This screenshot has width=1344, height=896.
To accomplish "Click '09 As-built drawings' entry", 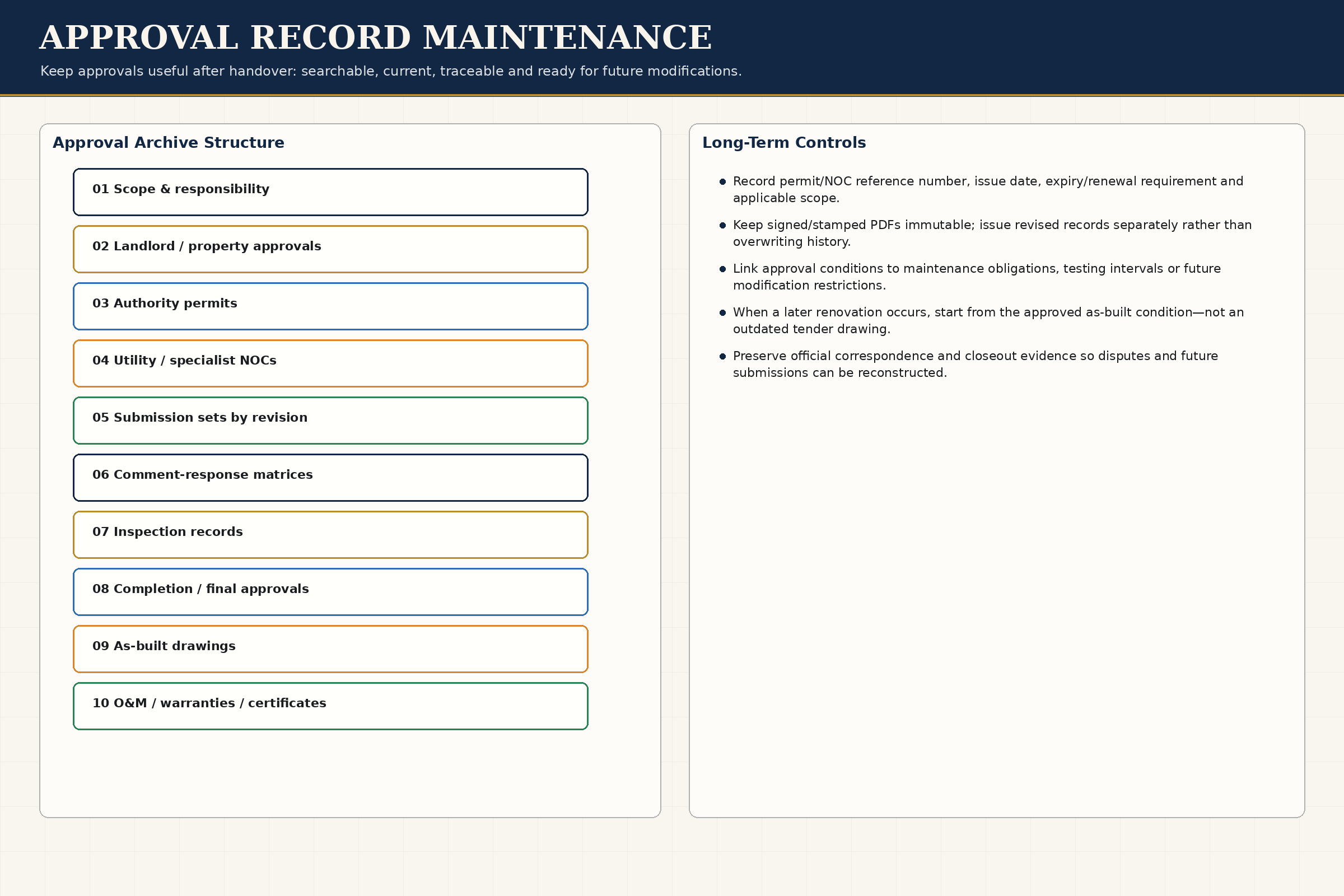I will (x=330, y=649).
